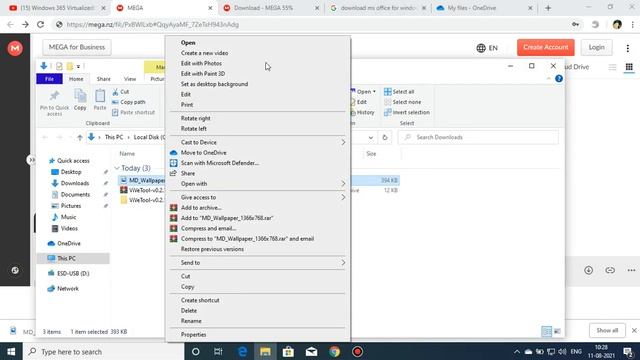The width and height of the screenshot is (640, 360).
Task: Click the Explorer help icon
Action: pos(559,79)
